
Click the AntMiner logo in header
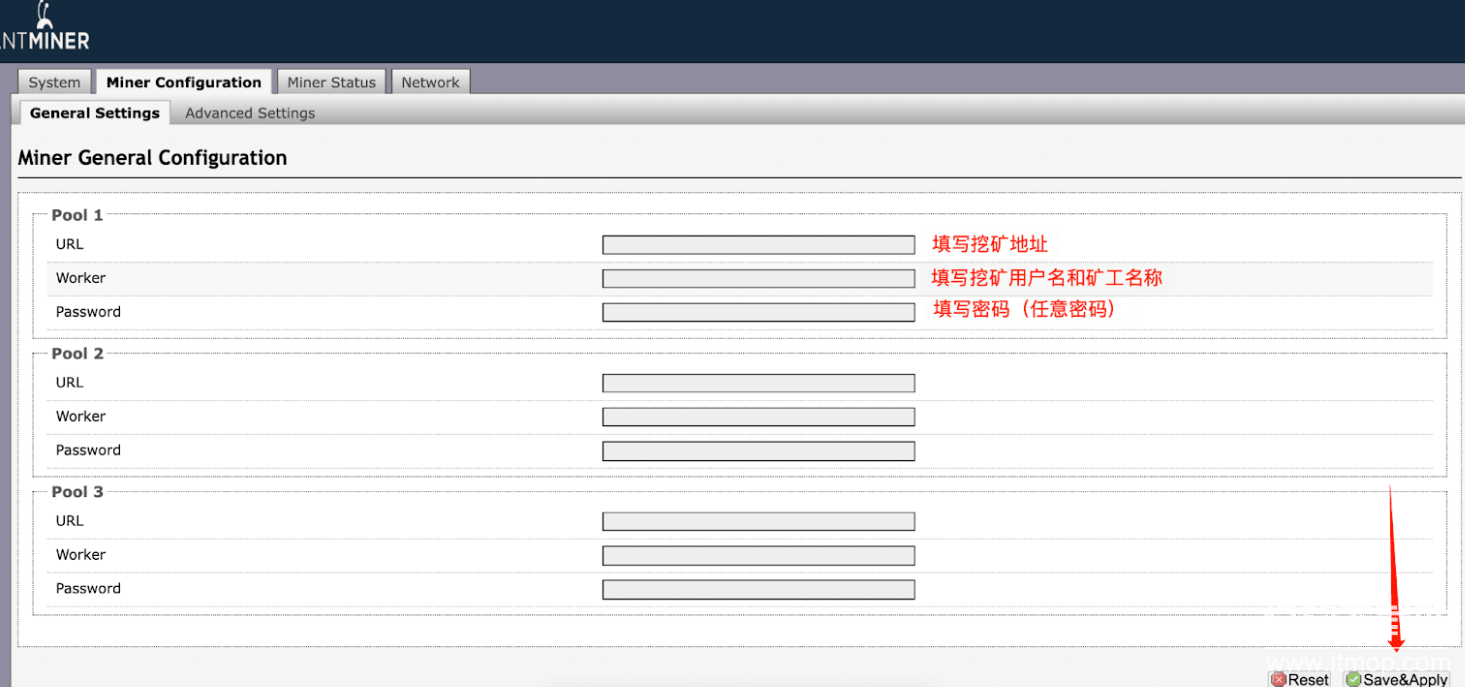[45, 30]
